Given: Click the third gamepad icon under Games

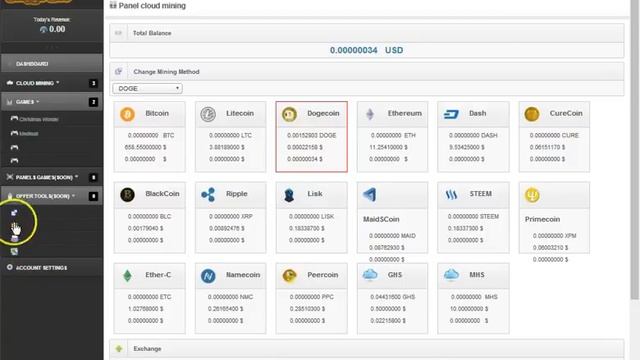Looking at the screenshot, I should pyautogui.click(x=14, y=147).
